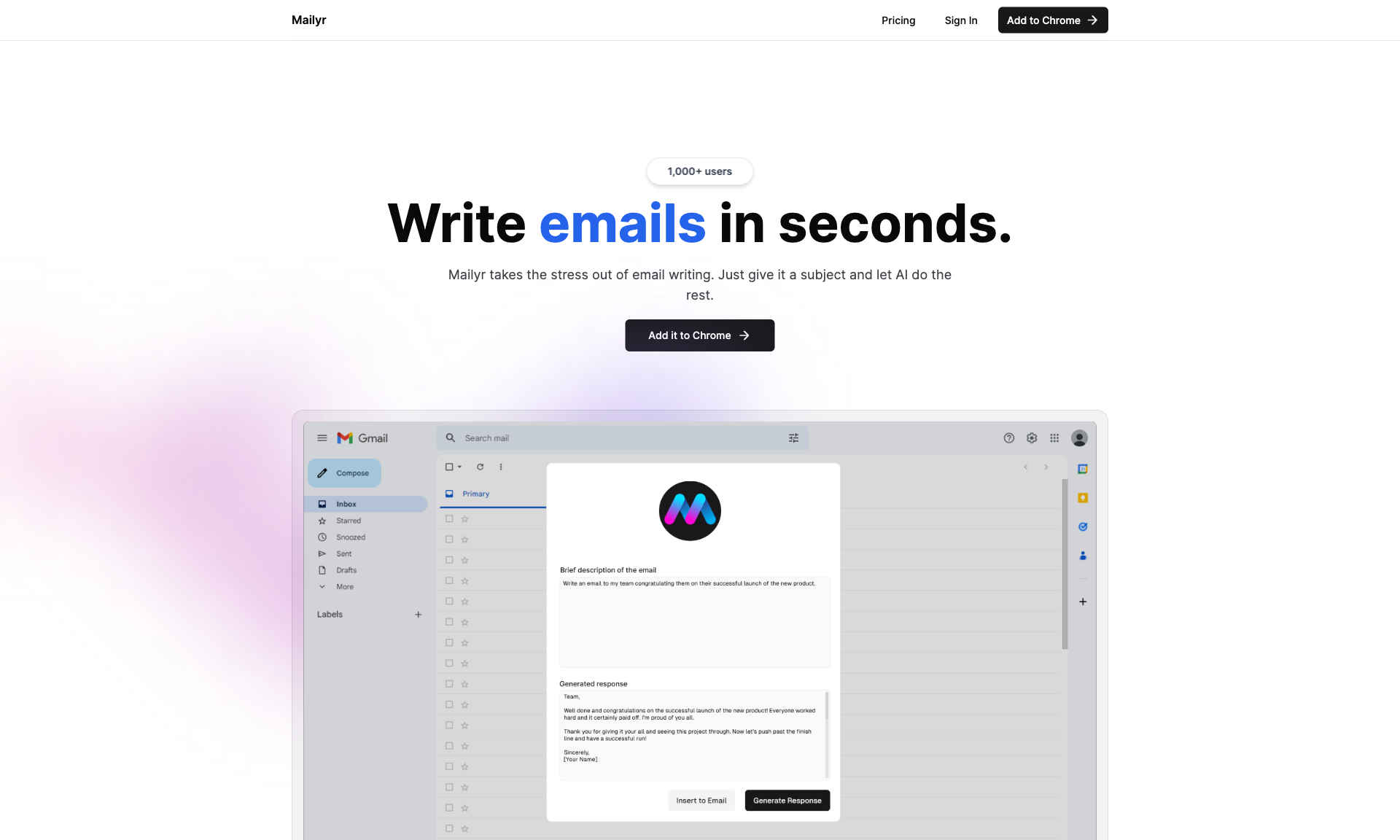The height and width of the screenshot is (840, 1400).
Task: Click the Generate Response button
Action: pos(787,800)
